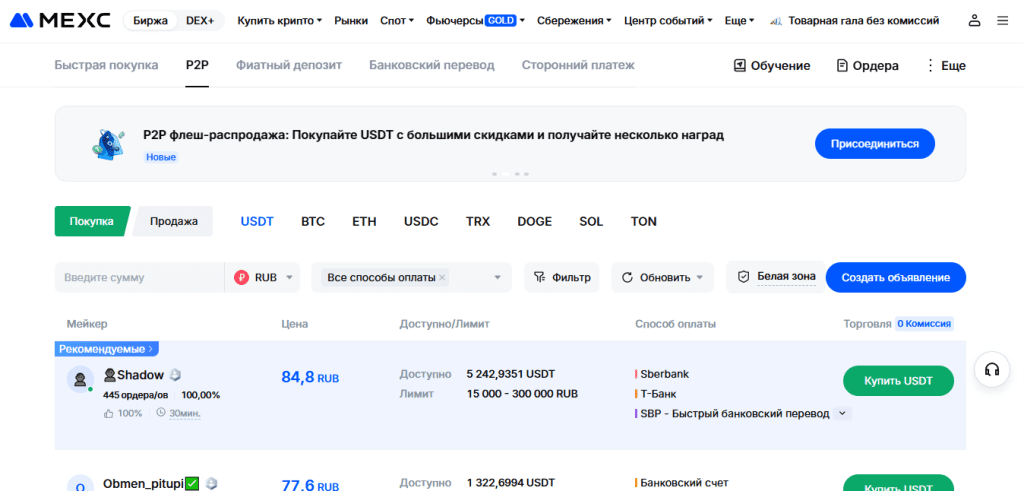This screenshot has width=1024, height=491.
Task: Click the Фильтр funnel icon
Action: (x=539, y=277)
